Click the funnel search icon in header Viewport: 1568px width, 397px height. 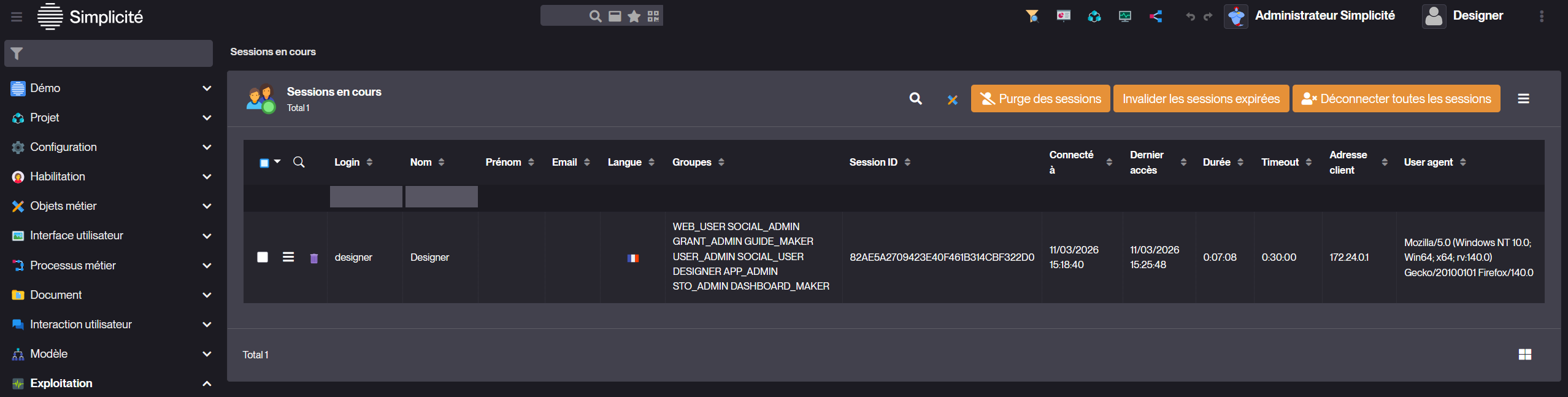pos(1032,16)
